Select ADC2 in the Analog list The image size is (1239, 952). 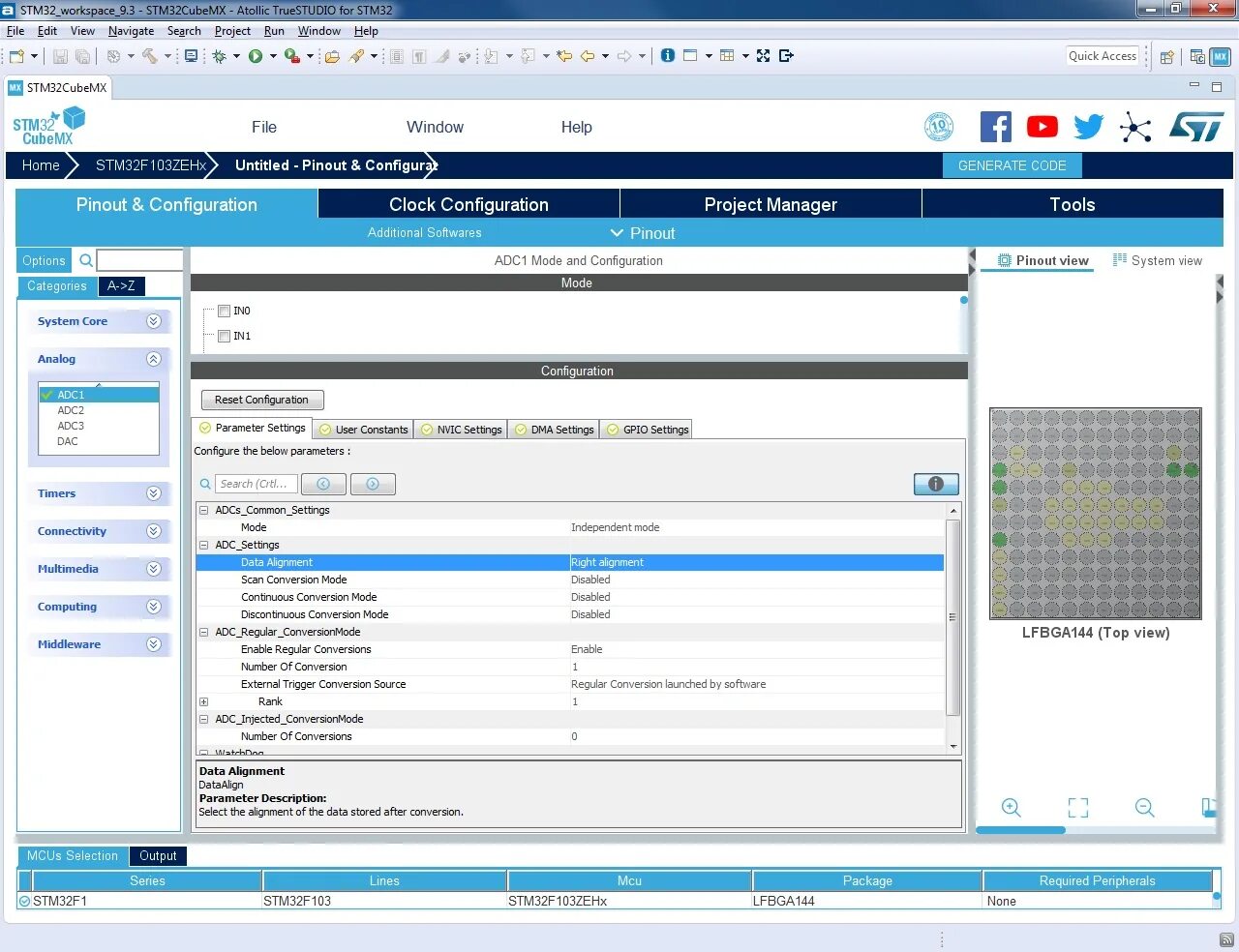(x=71, y=410)
